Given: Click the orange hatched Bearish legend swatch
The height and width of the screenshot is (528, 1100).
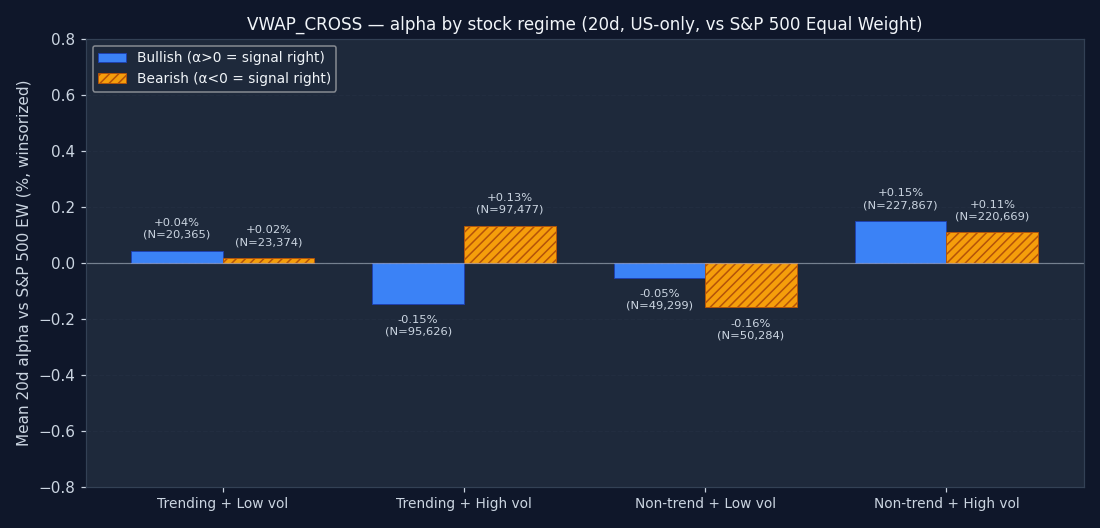Looking at the screenshot, I should click(x=112, y=78).
